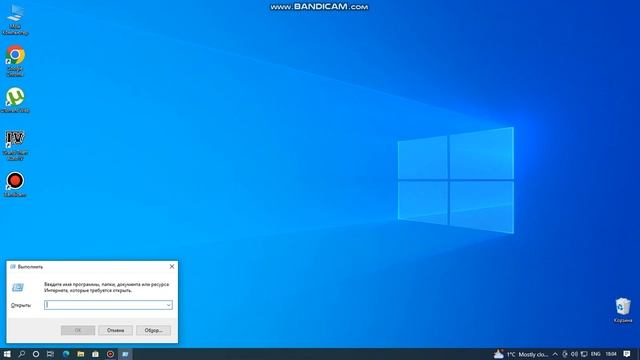Open network status tray icon
The height and width of the screenshot is (360, 640).
(584, 354)
